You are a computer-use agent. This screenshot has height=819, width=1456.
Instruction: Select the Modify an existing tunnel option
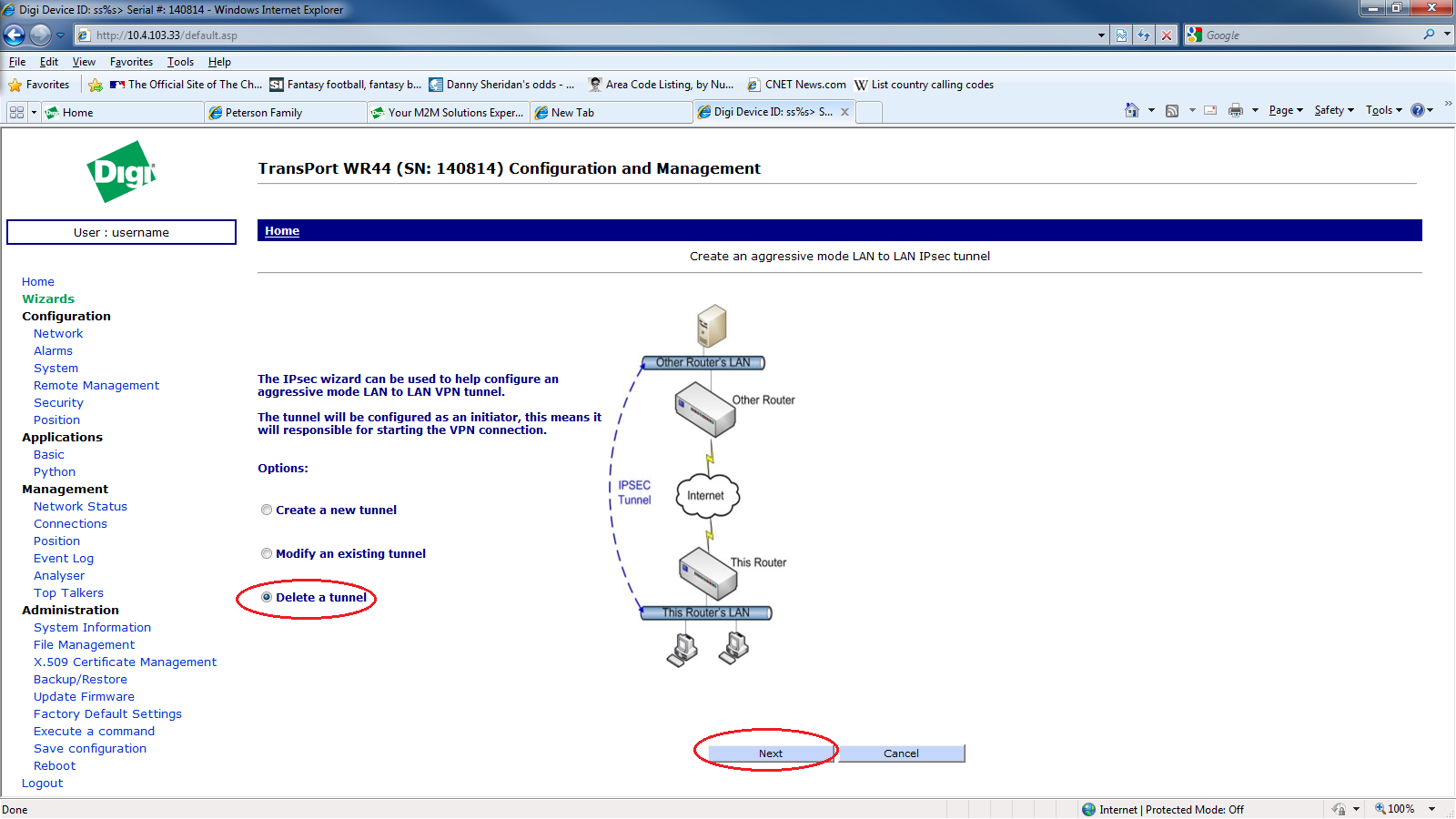pyautogui.click(x=267, y=553)
